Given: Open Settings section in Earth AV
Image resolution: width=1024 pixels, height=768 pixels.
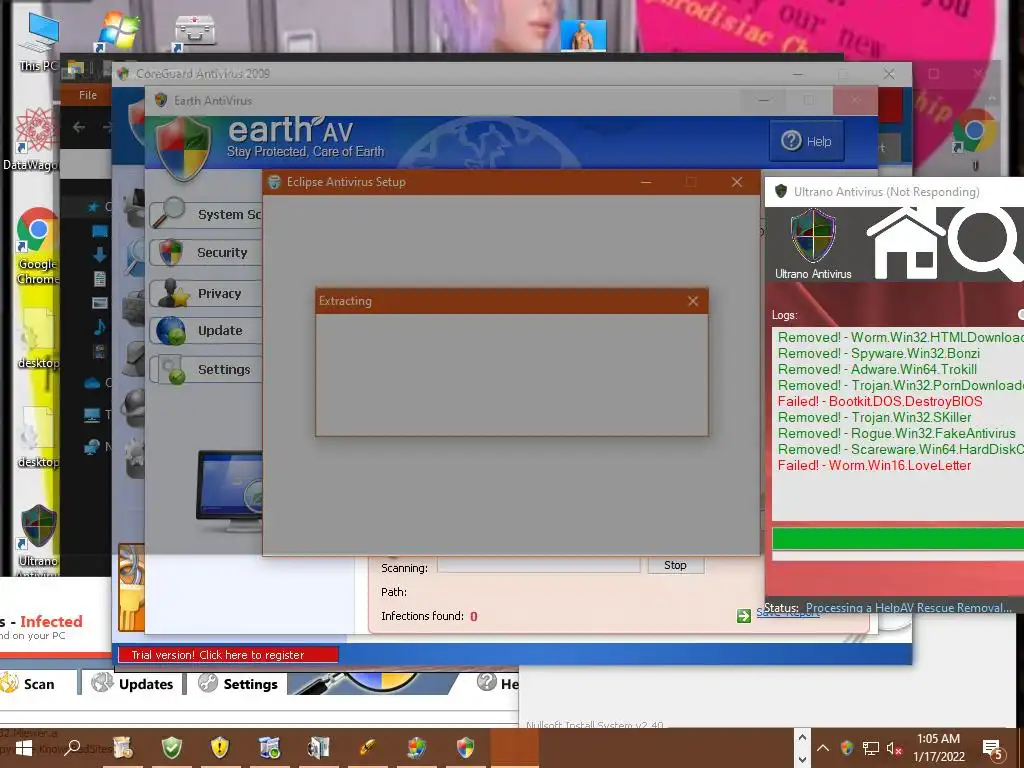Looking at the screenshot, I should click(205, 369).
